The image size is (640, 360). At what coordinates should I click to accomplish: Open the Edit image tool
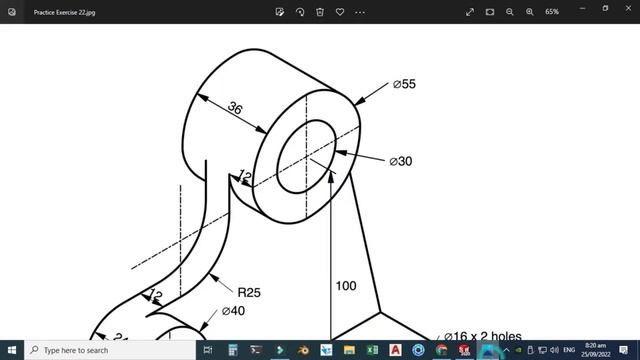click(280, 12)
